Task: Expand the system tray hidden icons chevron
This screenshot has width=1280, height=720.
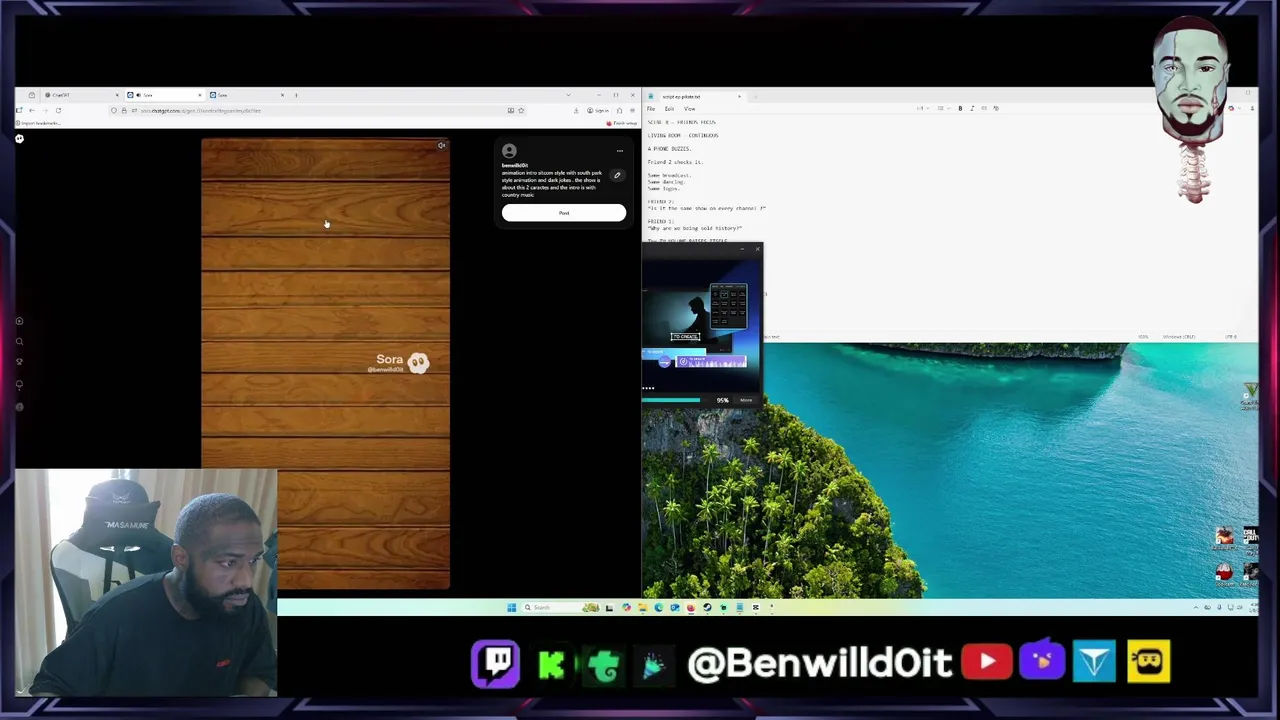Action: [1196, 607]
